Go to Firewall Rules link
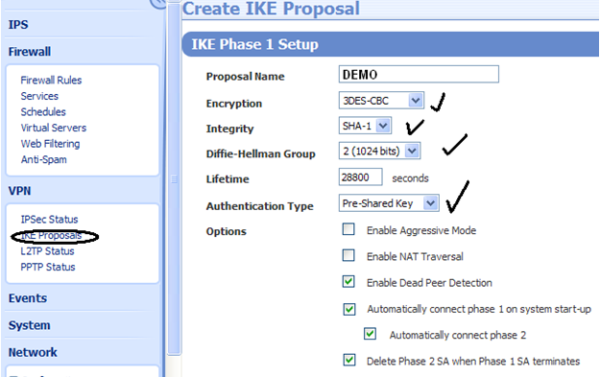Viewport: 600px width, 377px height. (51, 80)
